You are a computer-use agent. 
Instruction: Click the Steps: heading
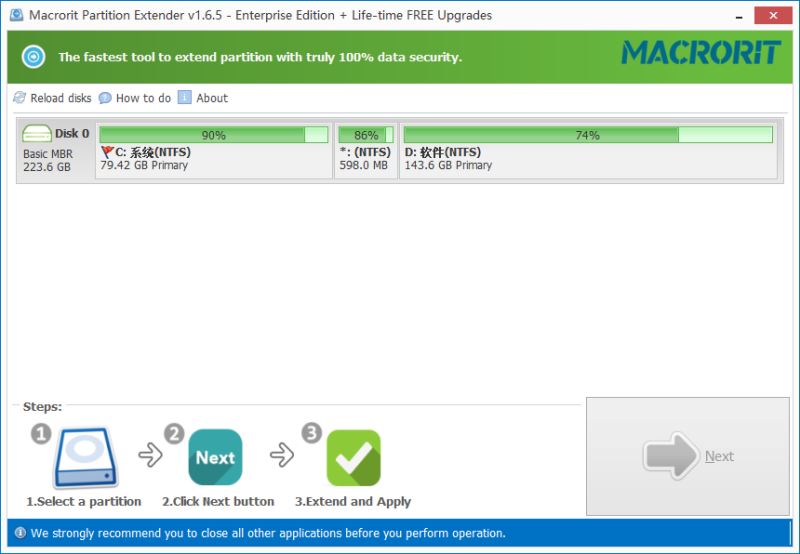tap(42, 407)
